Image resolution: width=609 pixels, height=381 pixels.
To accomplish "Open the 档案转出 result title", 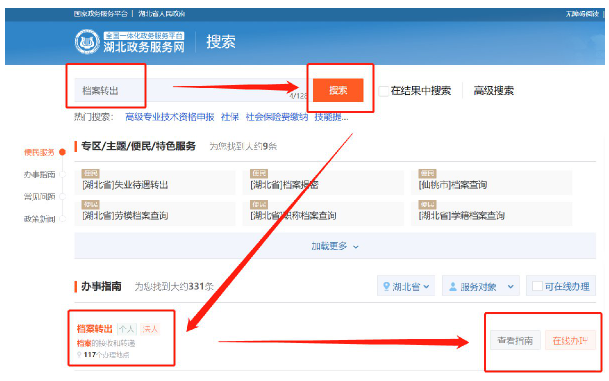I will tap(95, 329).
